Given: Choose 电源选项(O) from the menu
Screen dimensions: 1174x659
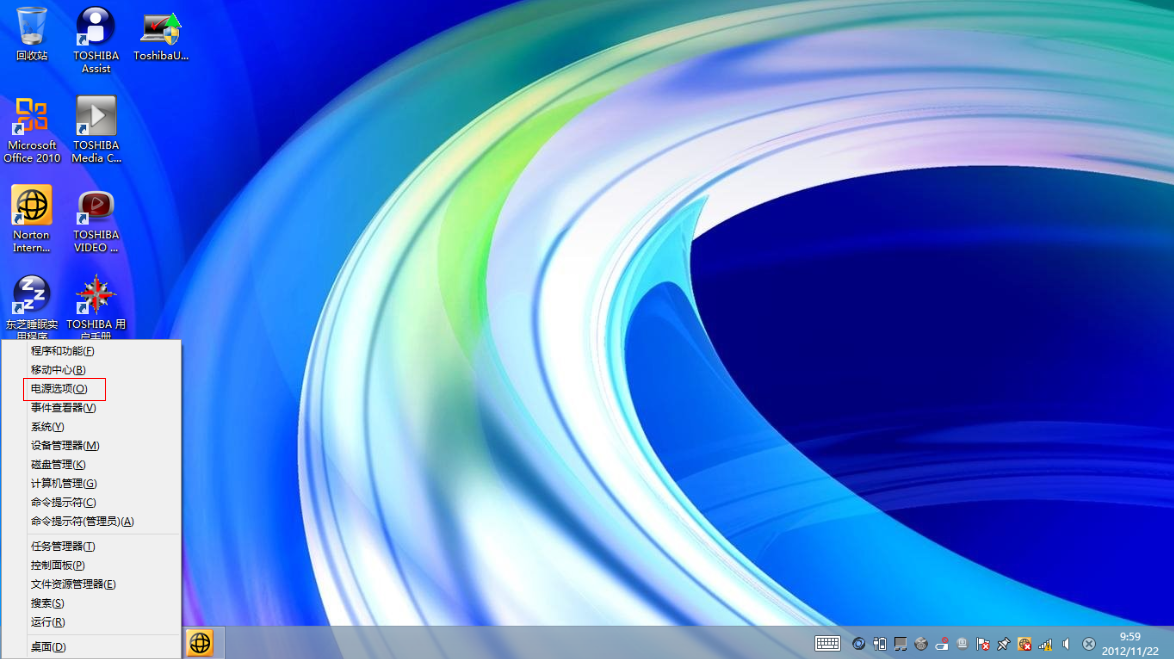Looking at the screenshot, I should click(x=91, y=389).
